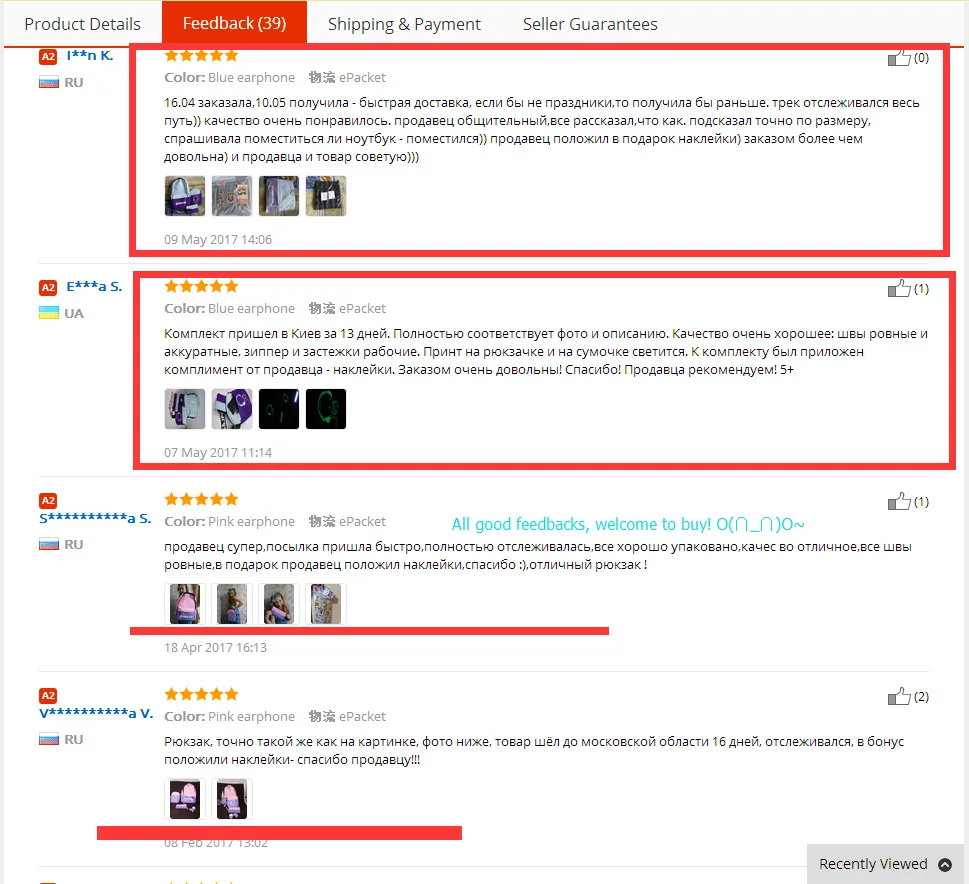969x884 pixels.
Task: Click A2 badge next to I**n K.
Action: click(48, 57)
